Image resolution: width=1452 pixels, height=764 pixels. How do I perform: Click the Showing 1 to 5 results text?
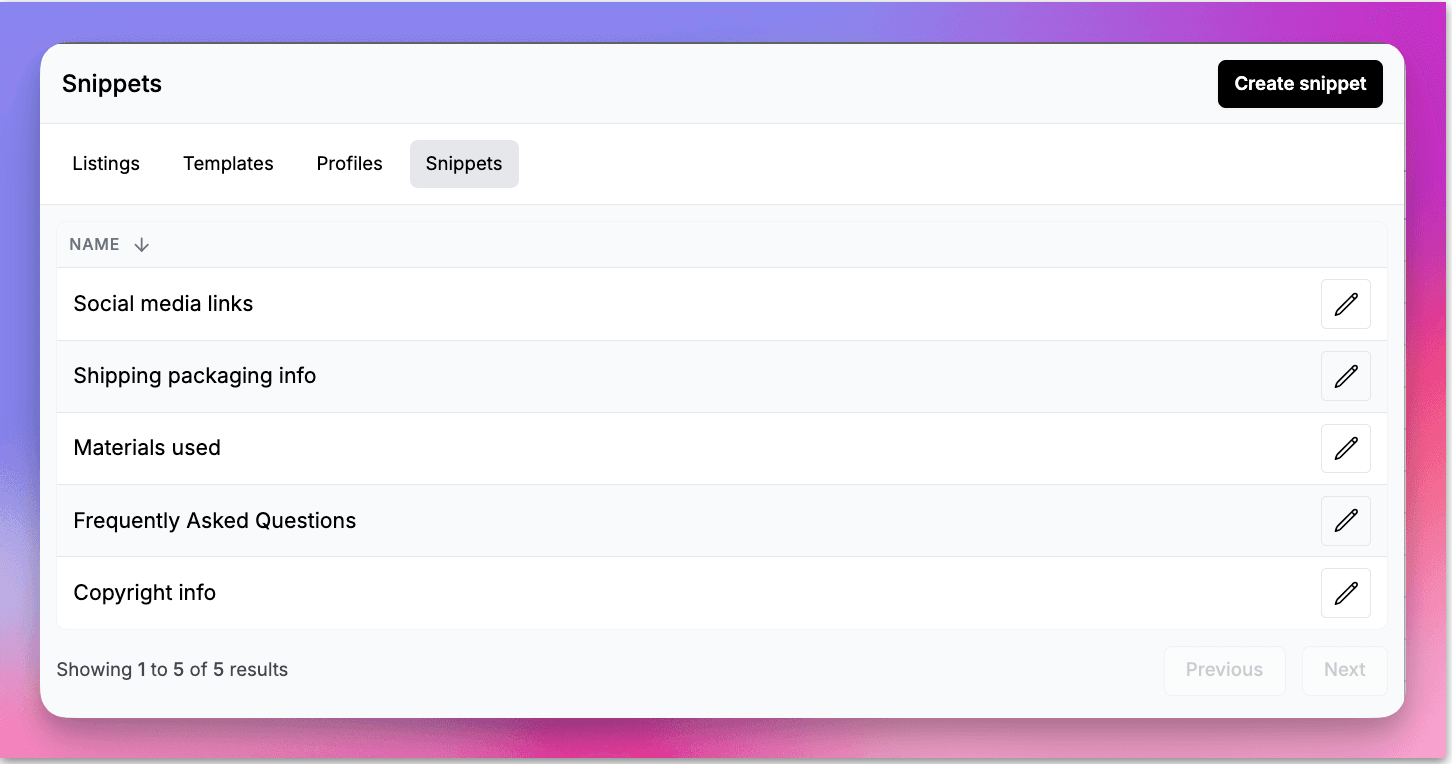[172, 670]
